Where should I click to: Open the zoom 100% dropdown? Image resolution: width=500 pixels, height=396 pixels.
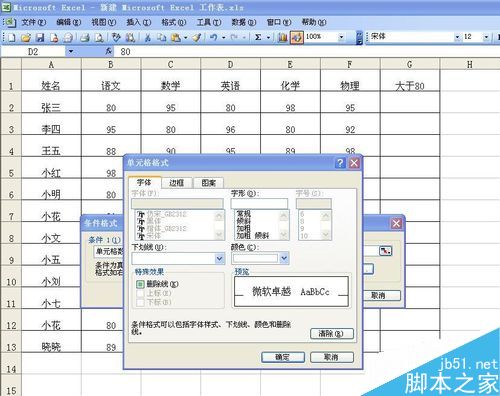point(341,37)
